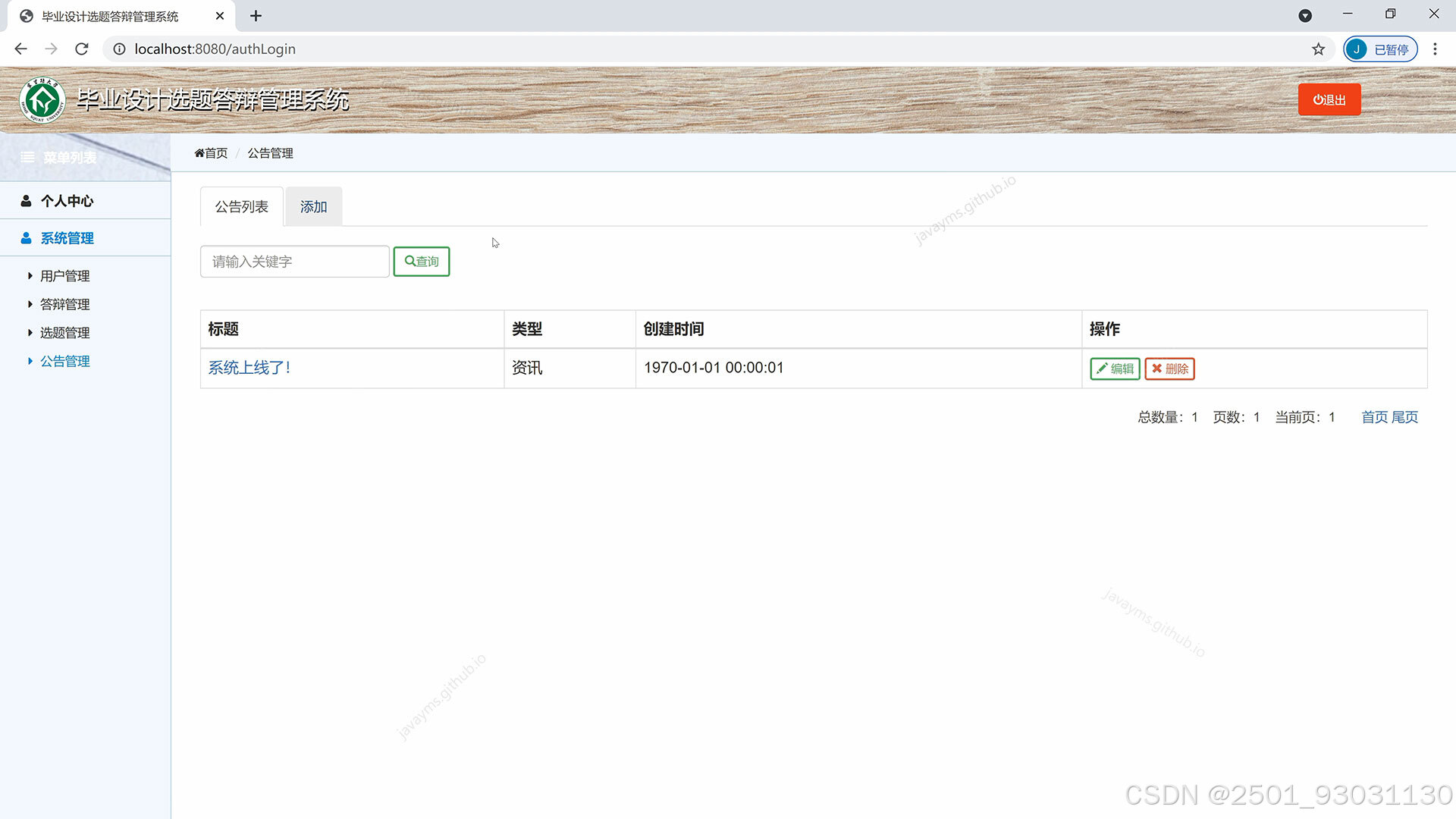Screen dimensions: 1456x819
Task: Click 首页 pagination link
Action: click(x=1374, y=417)
